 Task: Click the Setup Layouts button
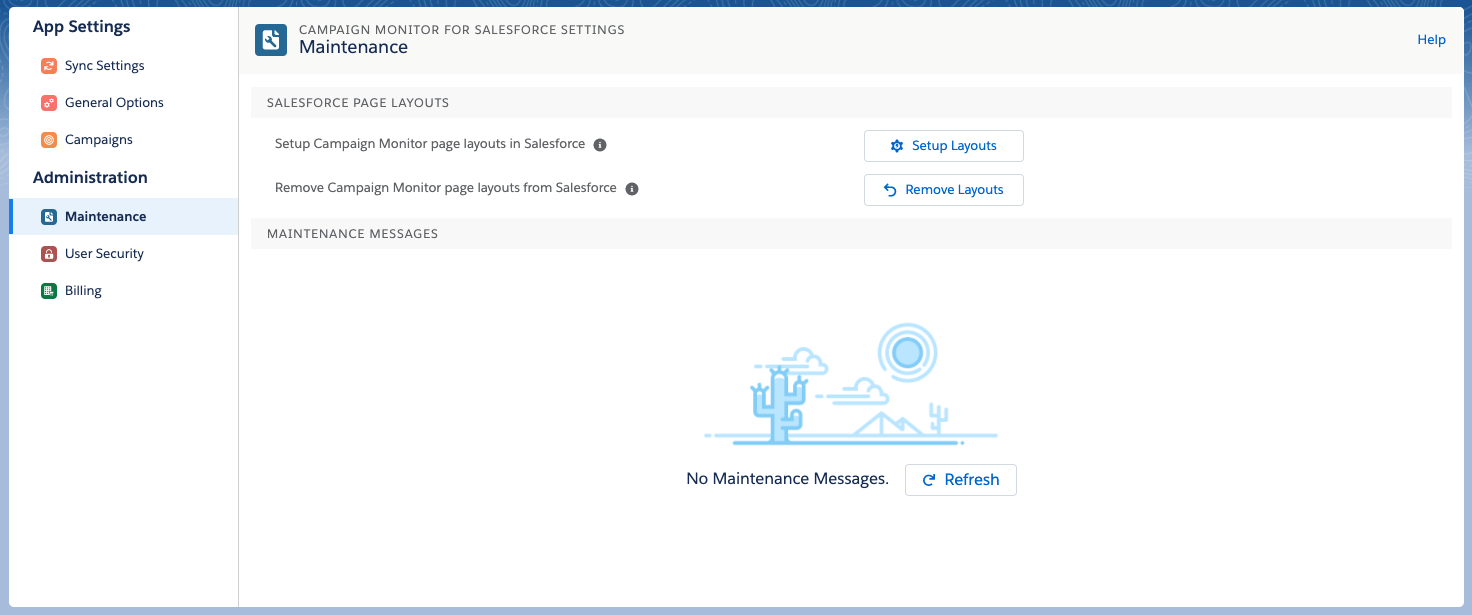(x=944, y=146)
